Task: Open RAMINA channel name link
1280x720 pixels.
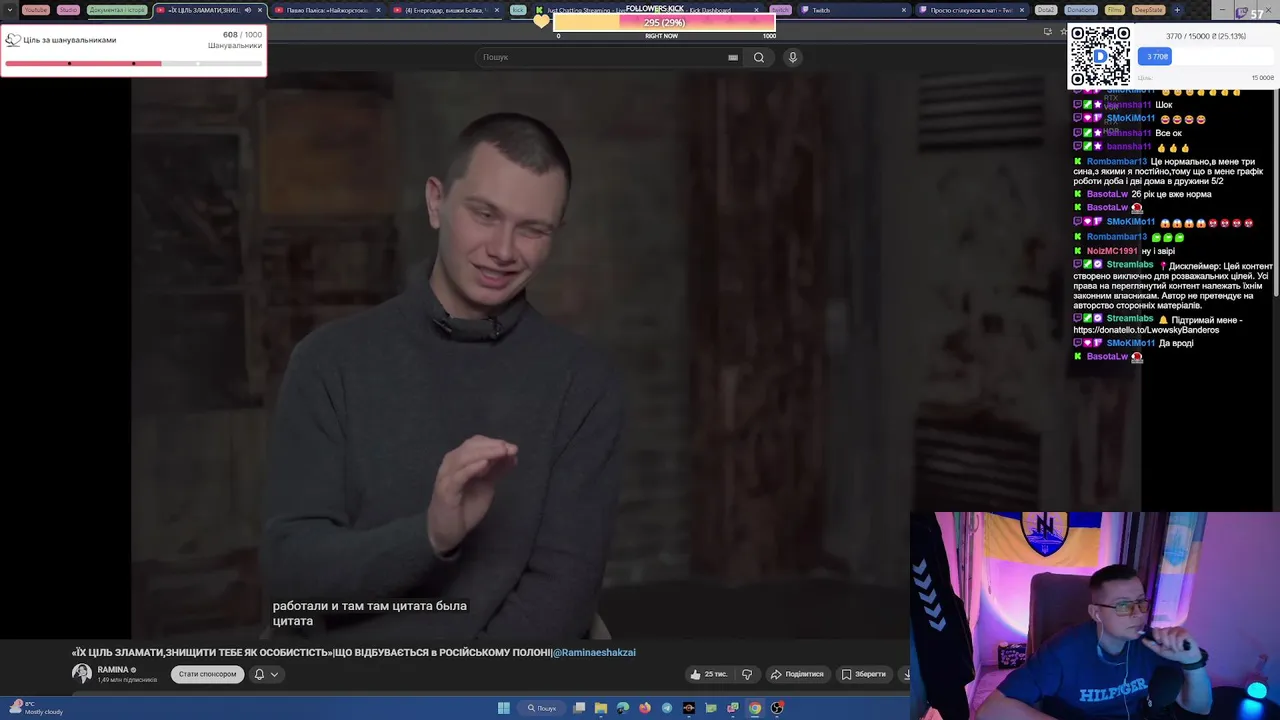Action: 113,670
